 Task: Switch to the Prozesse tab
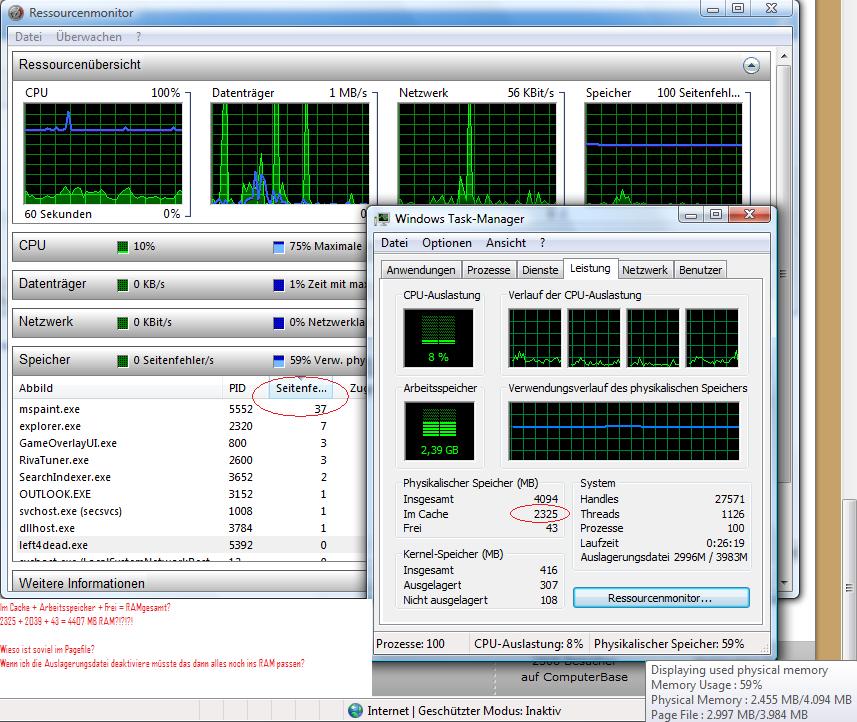point(489,270)
